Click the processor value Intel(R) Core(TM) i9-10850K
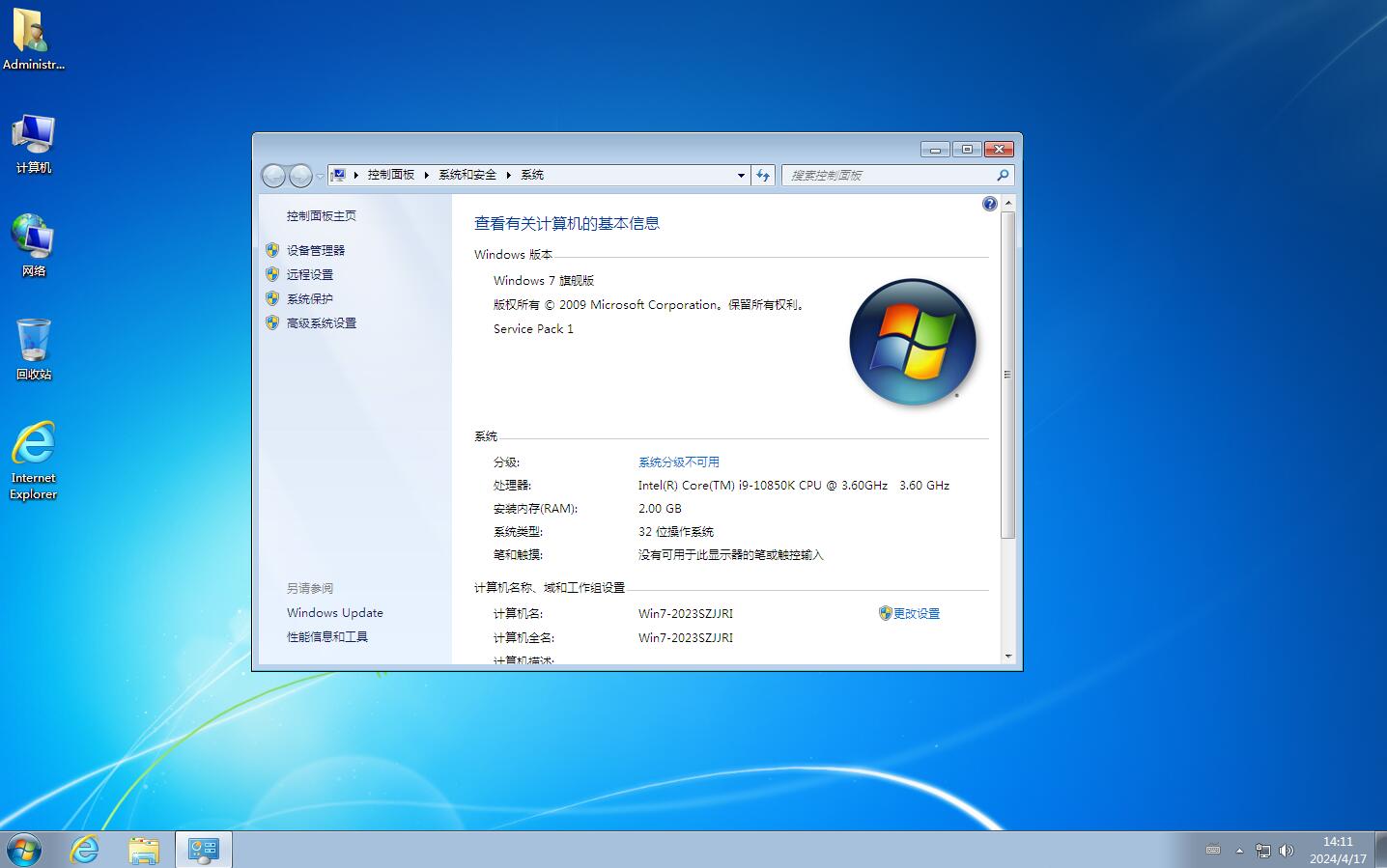Image resolution: width=1387 pixels, height=868 pixels. pyautogui.click(x=794, y=485)
